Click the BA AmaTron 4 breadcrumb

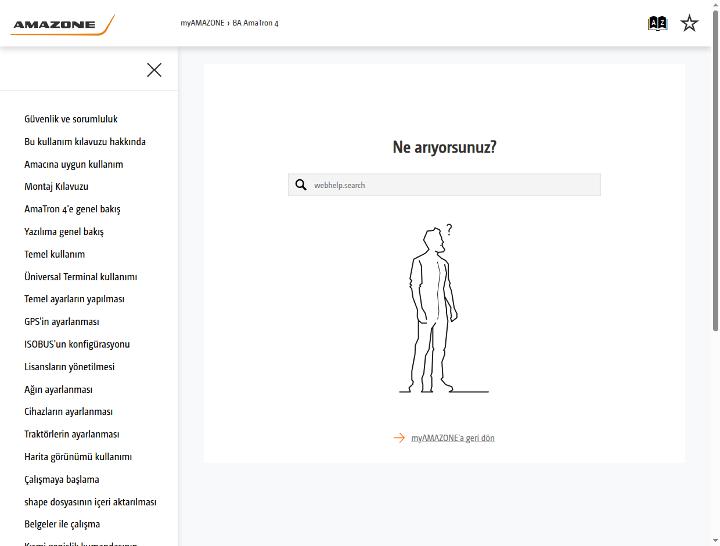pyautogui.click(x=255, y=23)
